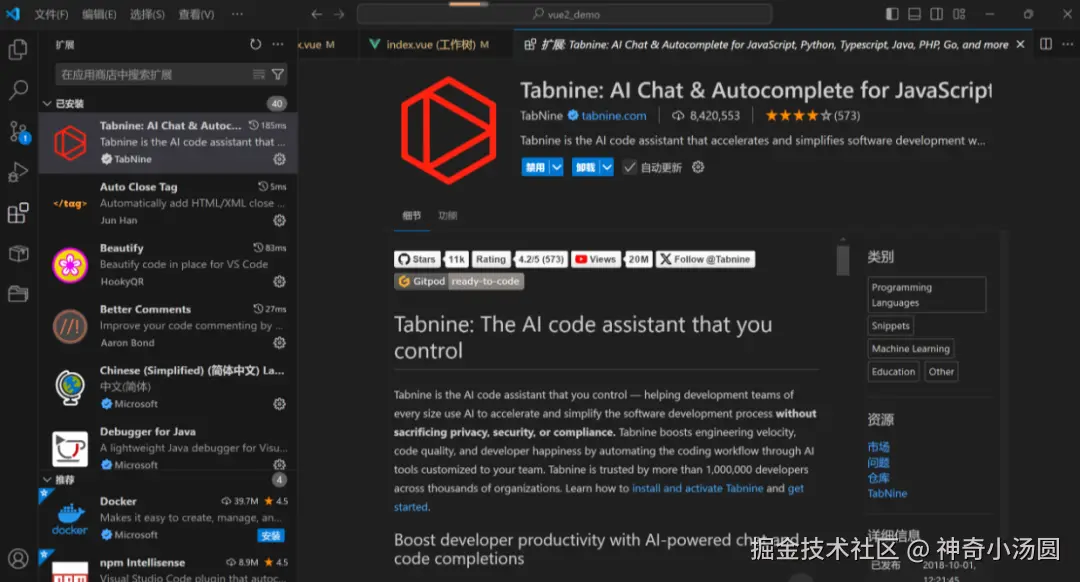Go back using navigation arrow
Screen dimensions: 1080x582
pos(316,14)
